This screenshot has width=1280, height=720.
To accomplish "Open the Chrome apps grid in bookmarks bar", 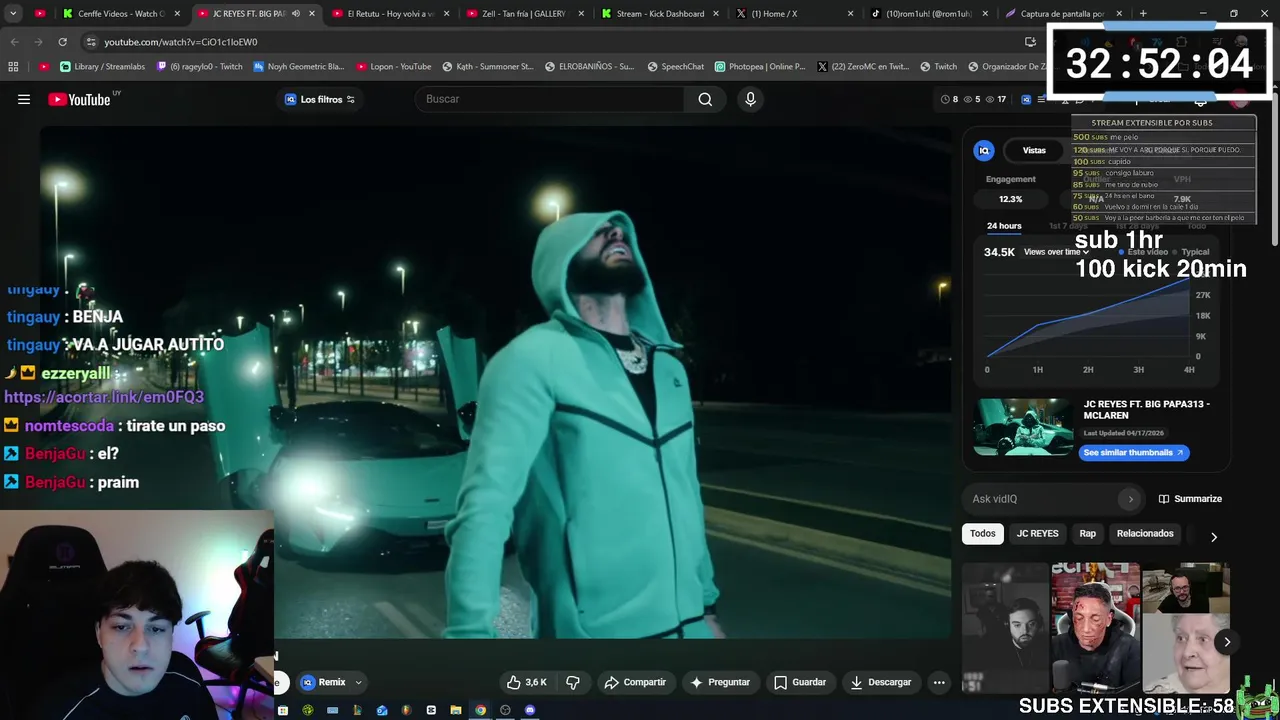I will [x=13, y=67].
